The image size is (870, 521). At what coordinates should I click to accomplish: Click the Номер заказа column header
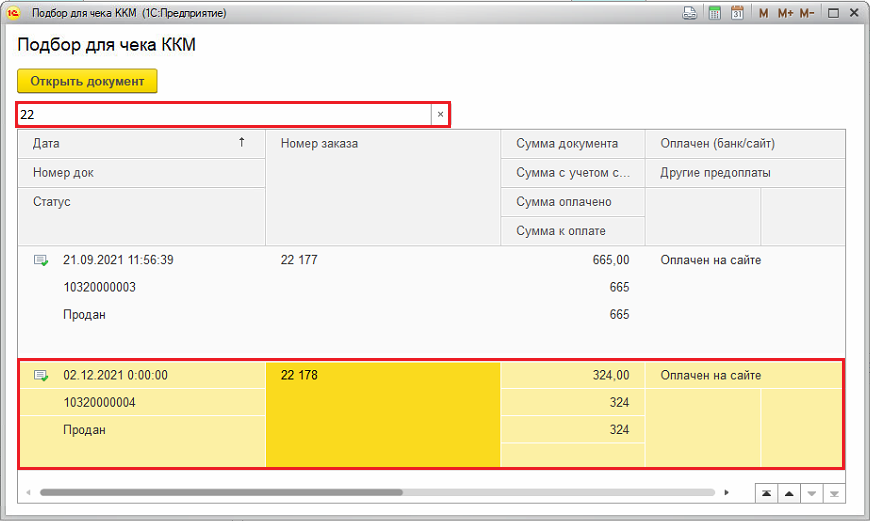[382, 144]
